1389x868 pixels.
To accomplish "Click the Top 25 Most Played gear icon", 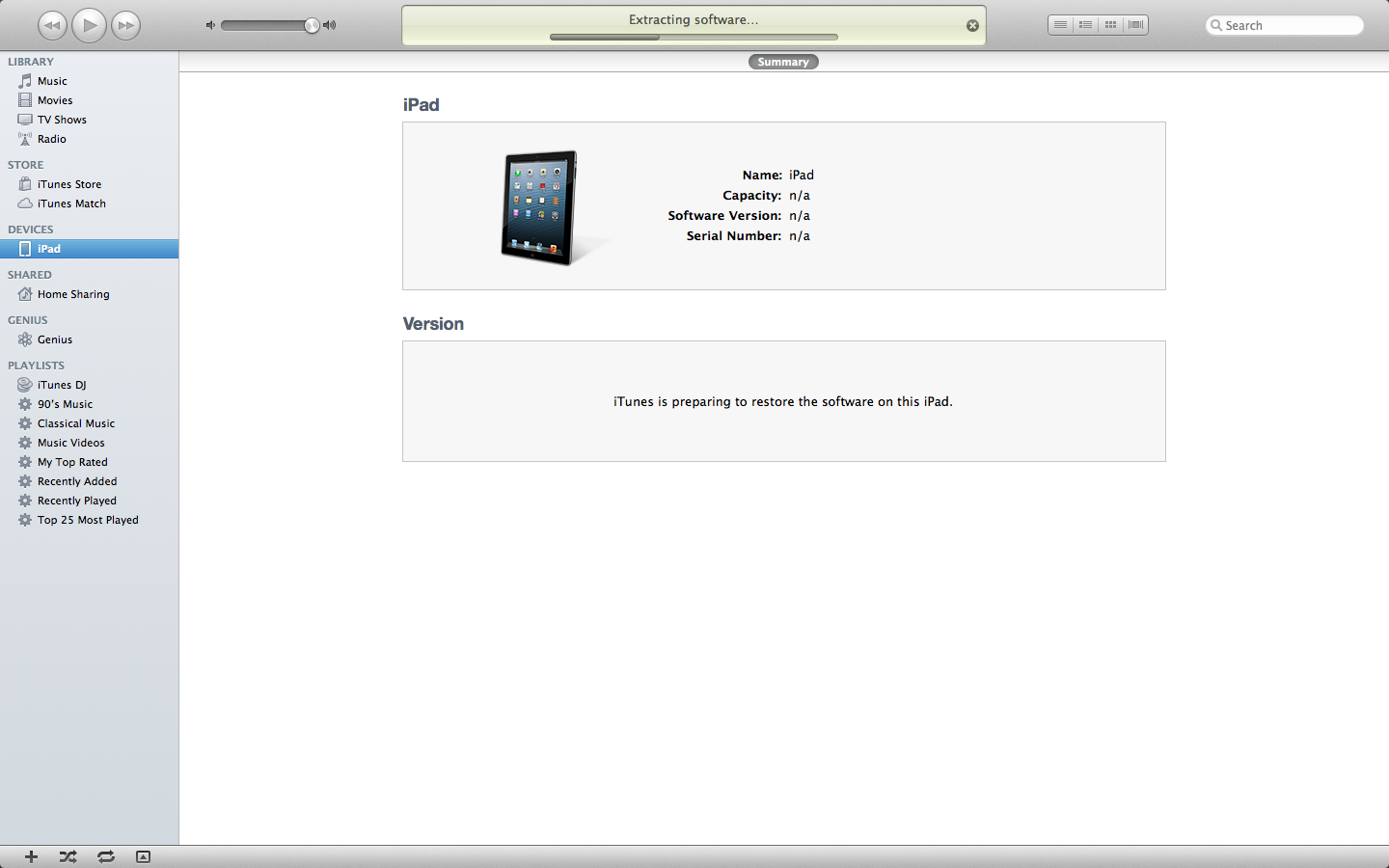I will click(x=25, y=520).
